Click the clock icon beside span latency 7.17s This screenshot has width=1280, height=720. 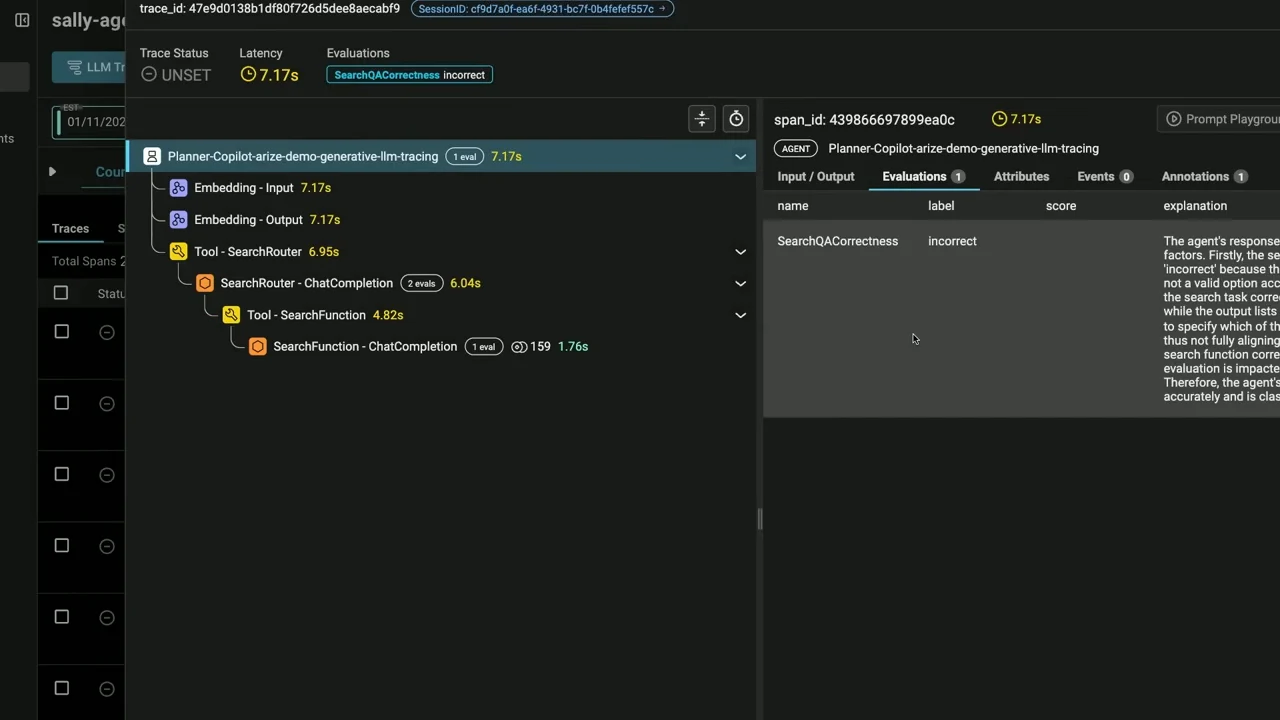[999, 119]
